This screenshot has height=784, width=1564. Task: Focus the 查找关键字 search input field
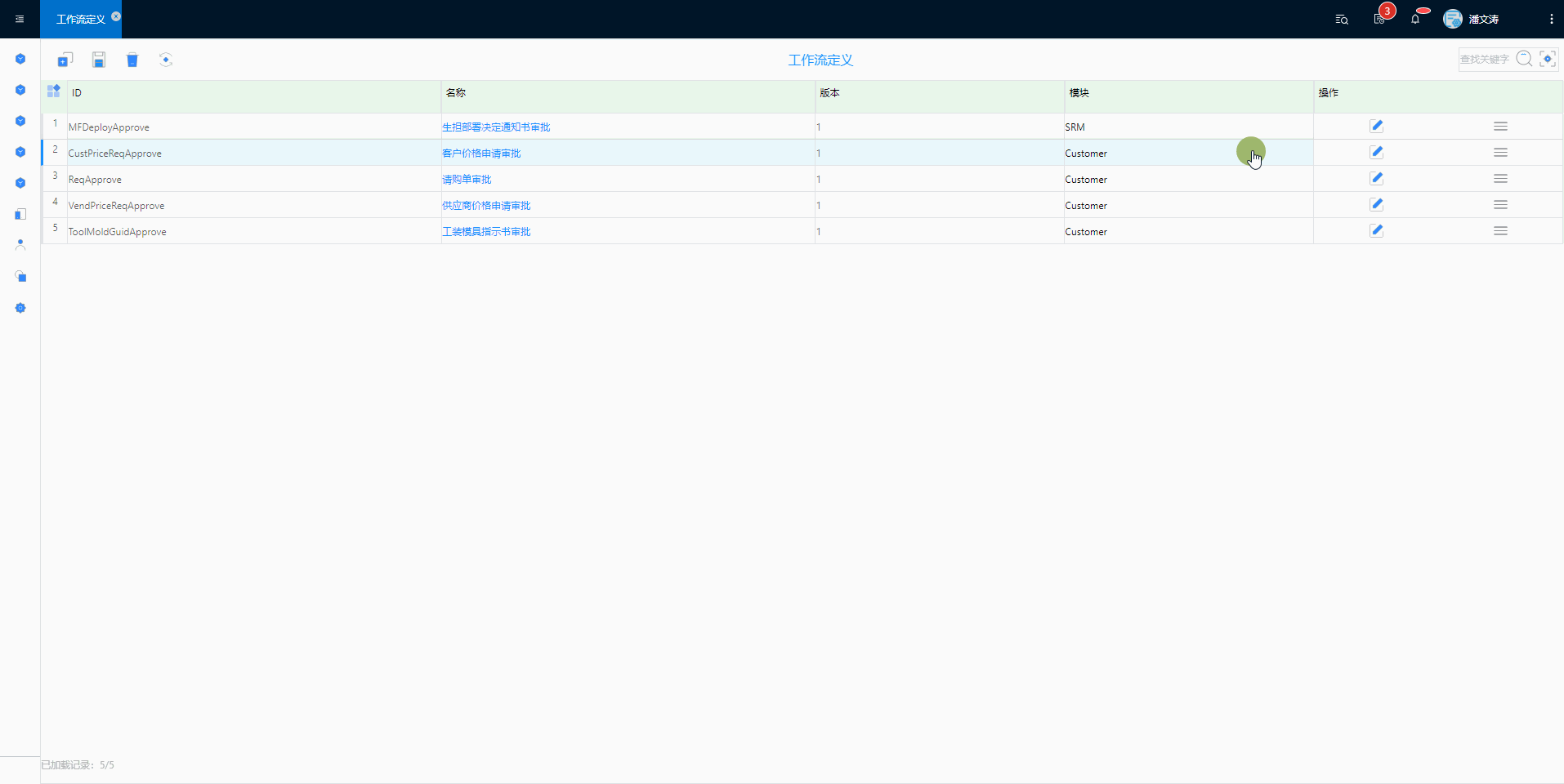pyautogui.click(x=1485, y=59)
